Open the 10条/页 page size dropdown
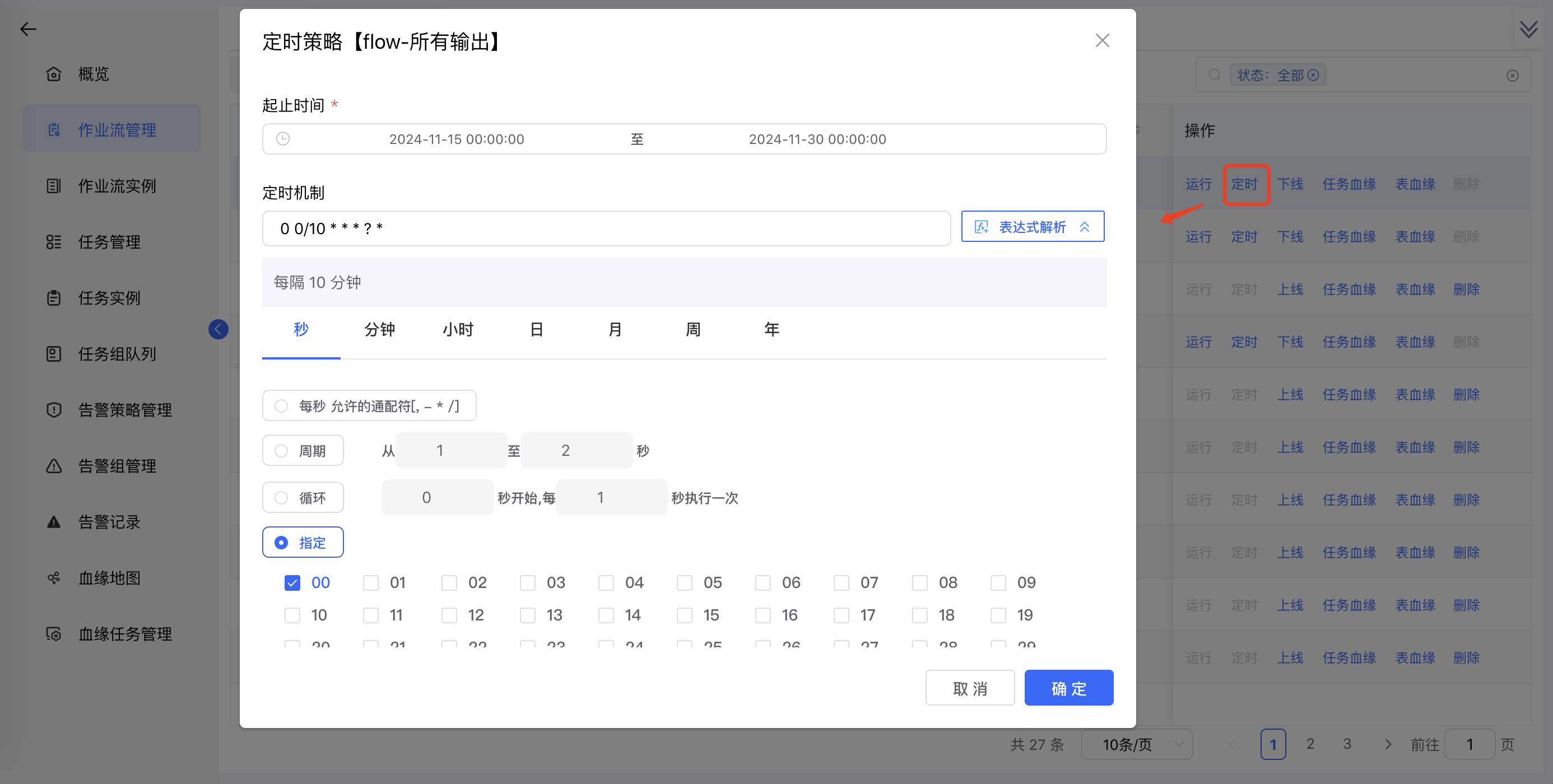The height and width of the screenshot is (784, 1553). (x=1136, y=744)
